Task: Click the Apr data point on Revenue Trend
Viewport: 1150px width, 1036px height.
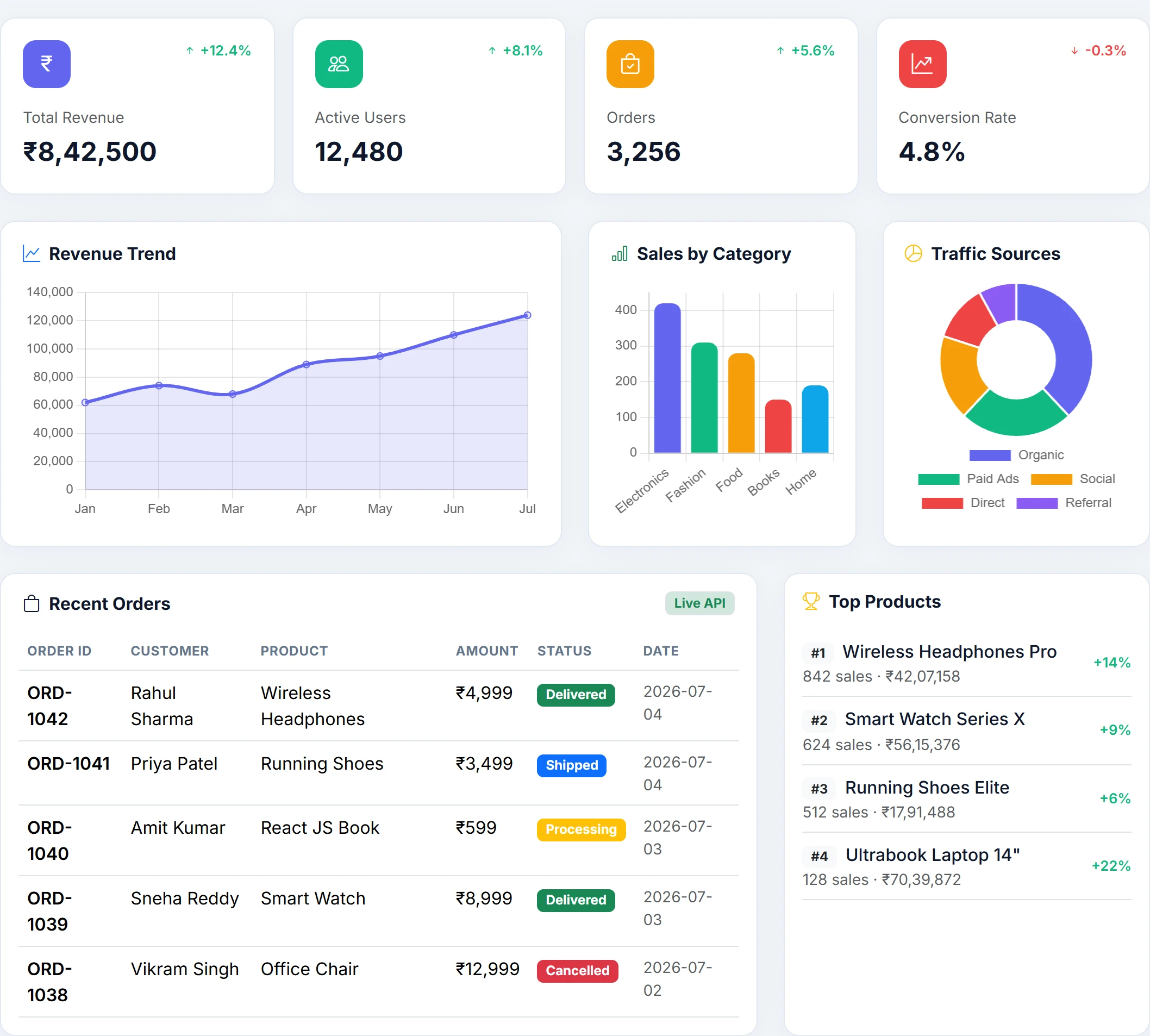Action: click(306, 364)
